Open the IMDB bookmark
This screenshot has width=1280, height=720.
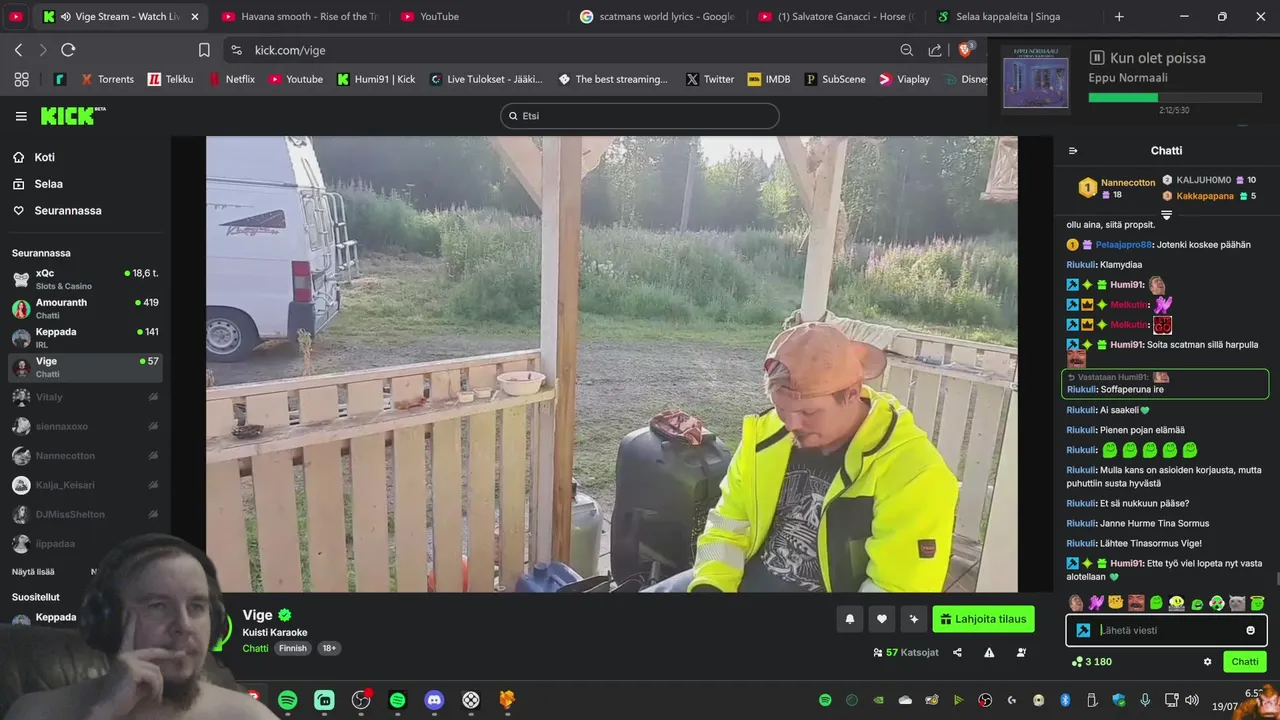[769, 79]
